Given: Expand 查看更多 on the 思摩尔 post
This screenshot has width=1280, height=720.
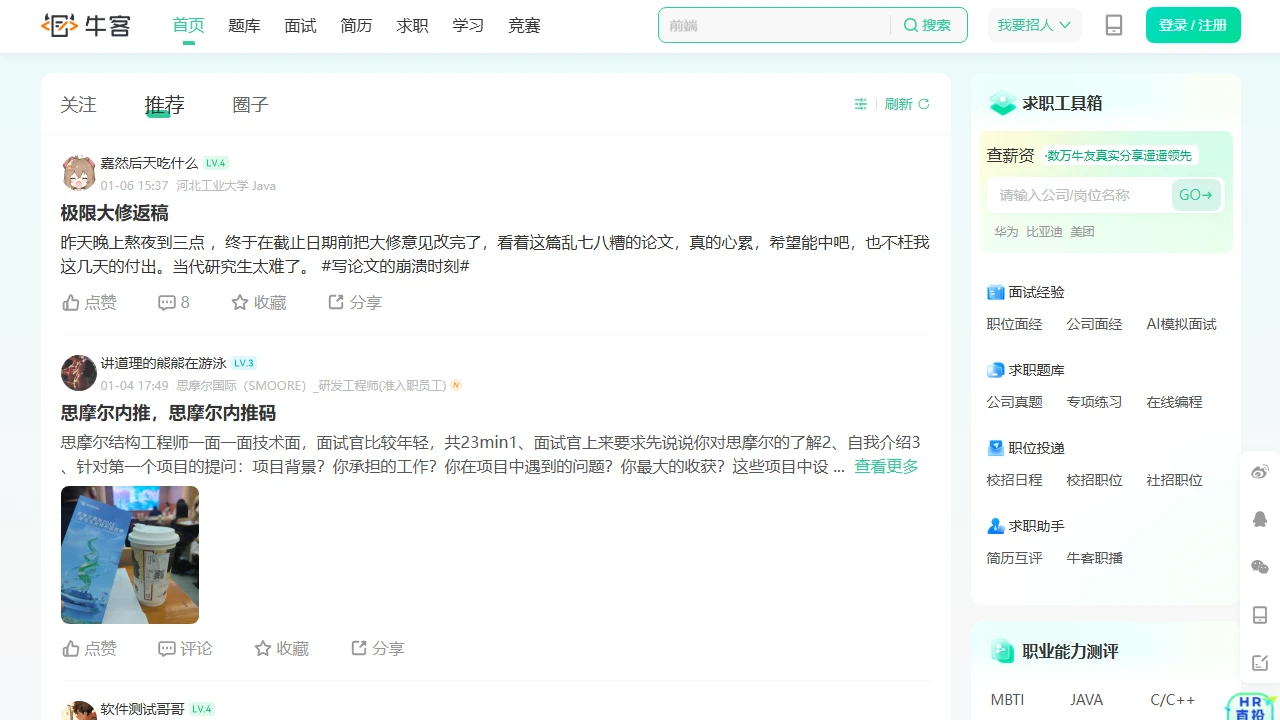Looking at the screenshot, I should point(886,466).
